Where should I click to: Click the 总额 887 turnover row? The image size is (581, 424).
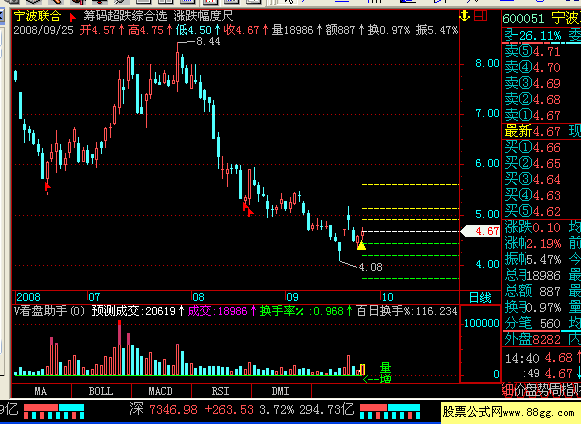click(532, 291)
